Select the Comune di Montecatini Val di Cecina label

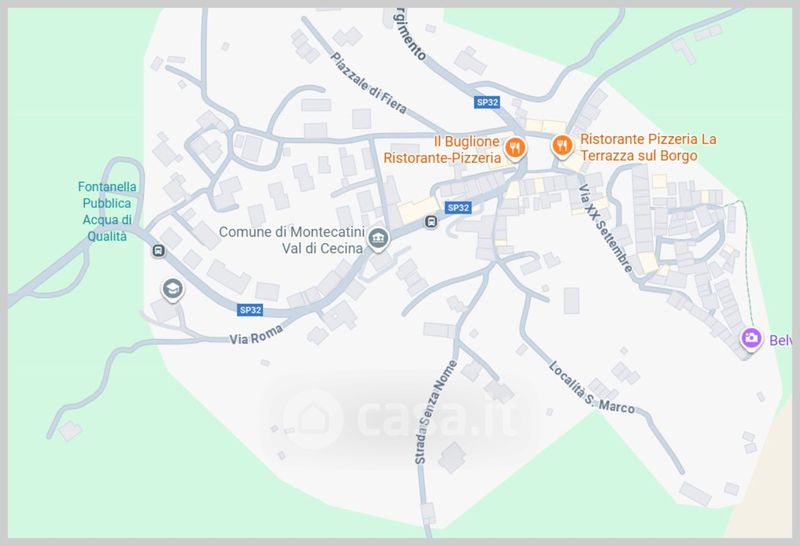[291, 240]
